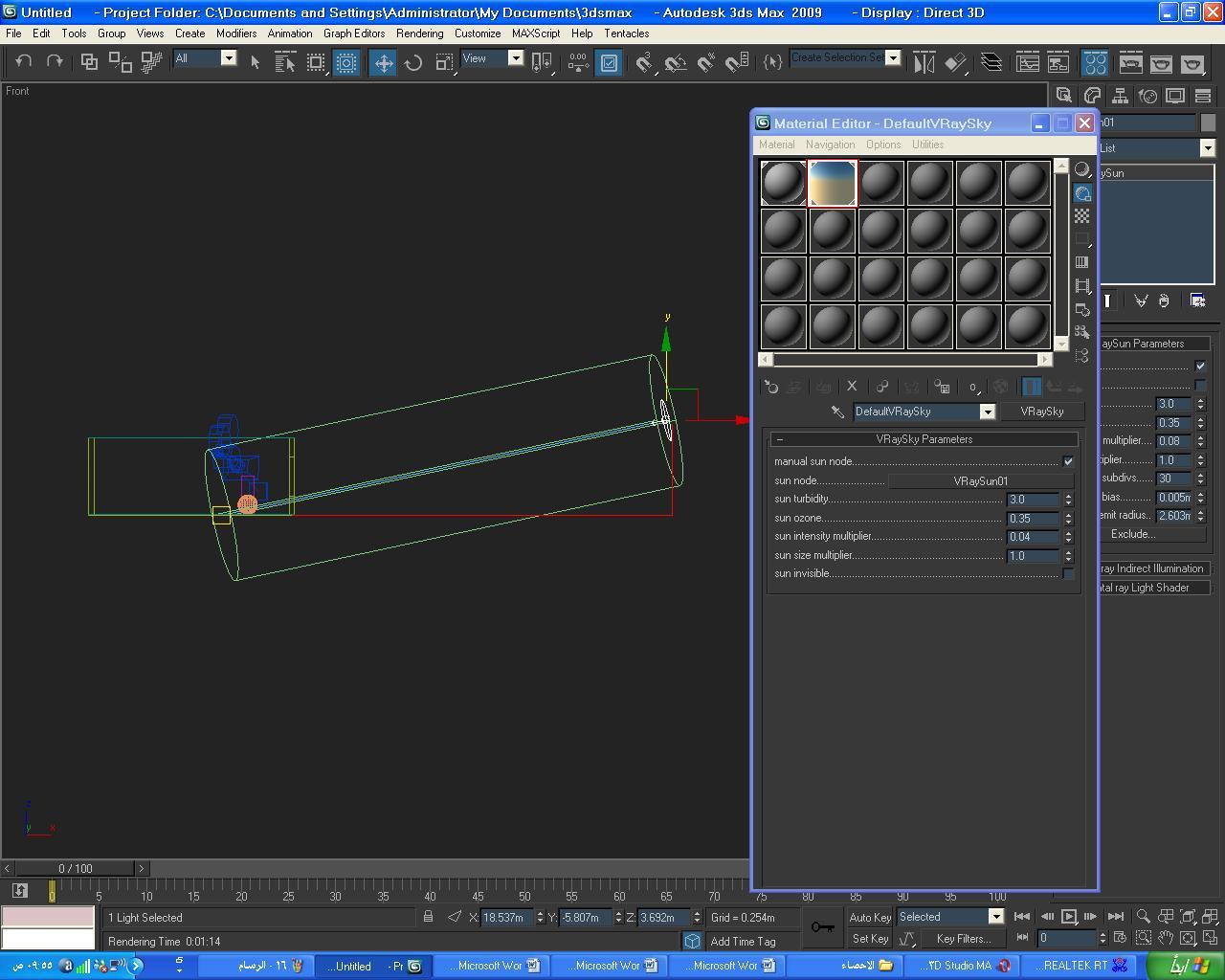Click the VRaySky material type button

click(x=1042, y=412)
